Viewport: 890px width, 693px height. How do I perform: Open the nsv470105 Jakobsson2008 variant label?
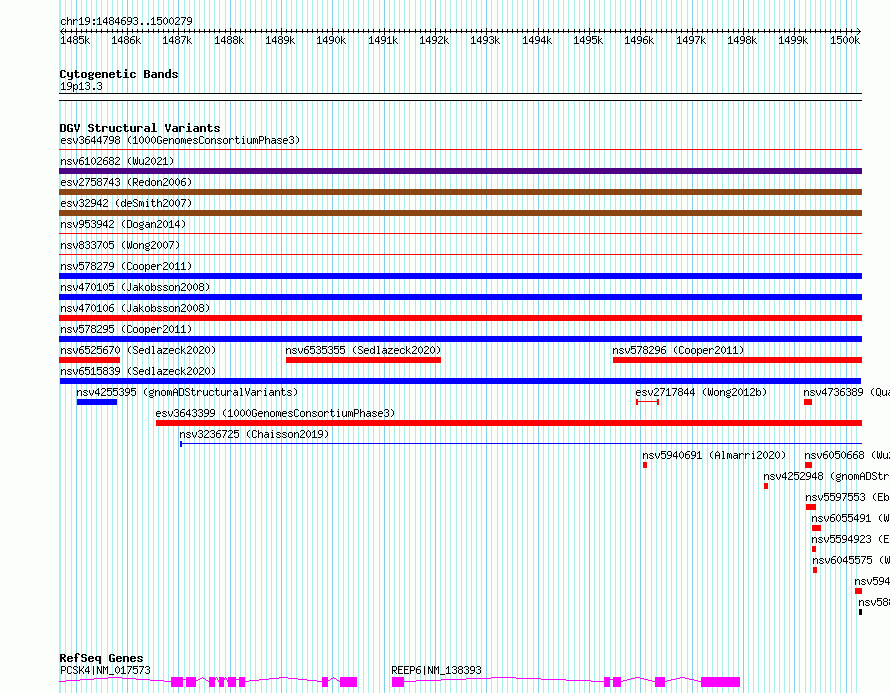pyautogui.click(x=135, y=287)
